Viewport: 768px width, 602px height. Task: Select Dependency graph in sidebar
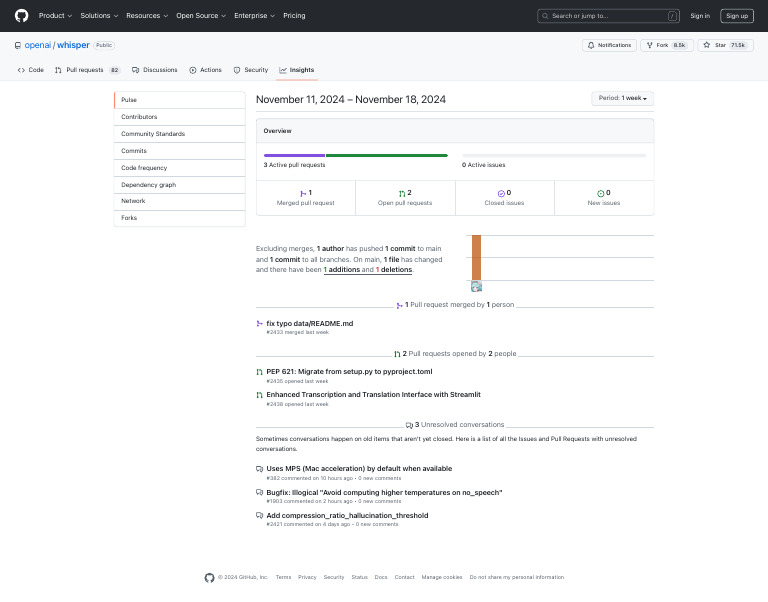(148, 185)
